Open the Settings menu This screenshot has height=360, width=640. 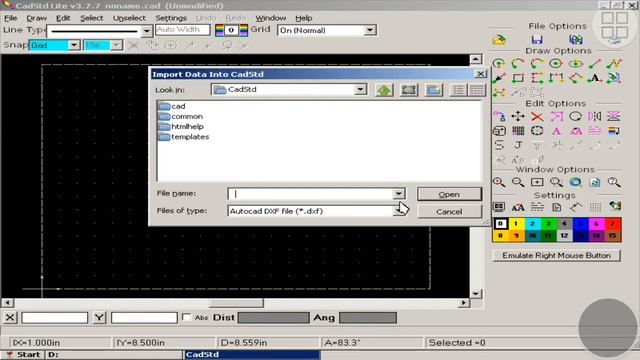(x=171, y=18)
